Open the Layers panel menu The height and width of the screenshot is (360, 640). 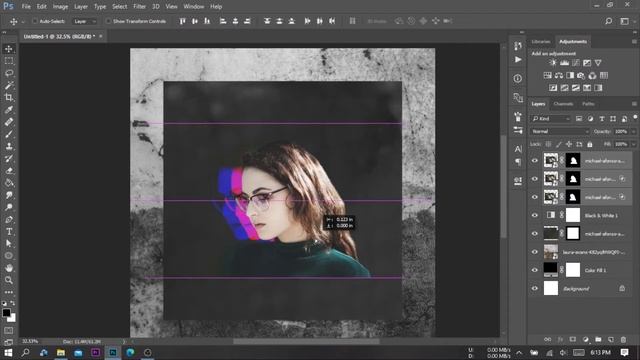point(634,104)
